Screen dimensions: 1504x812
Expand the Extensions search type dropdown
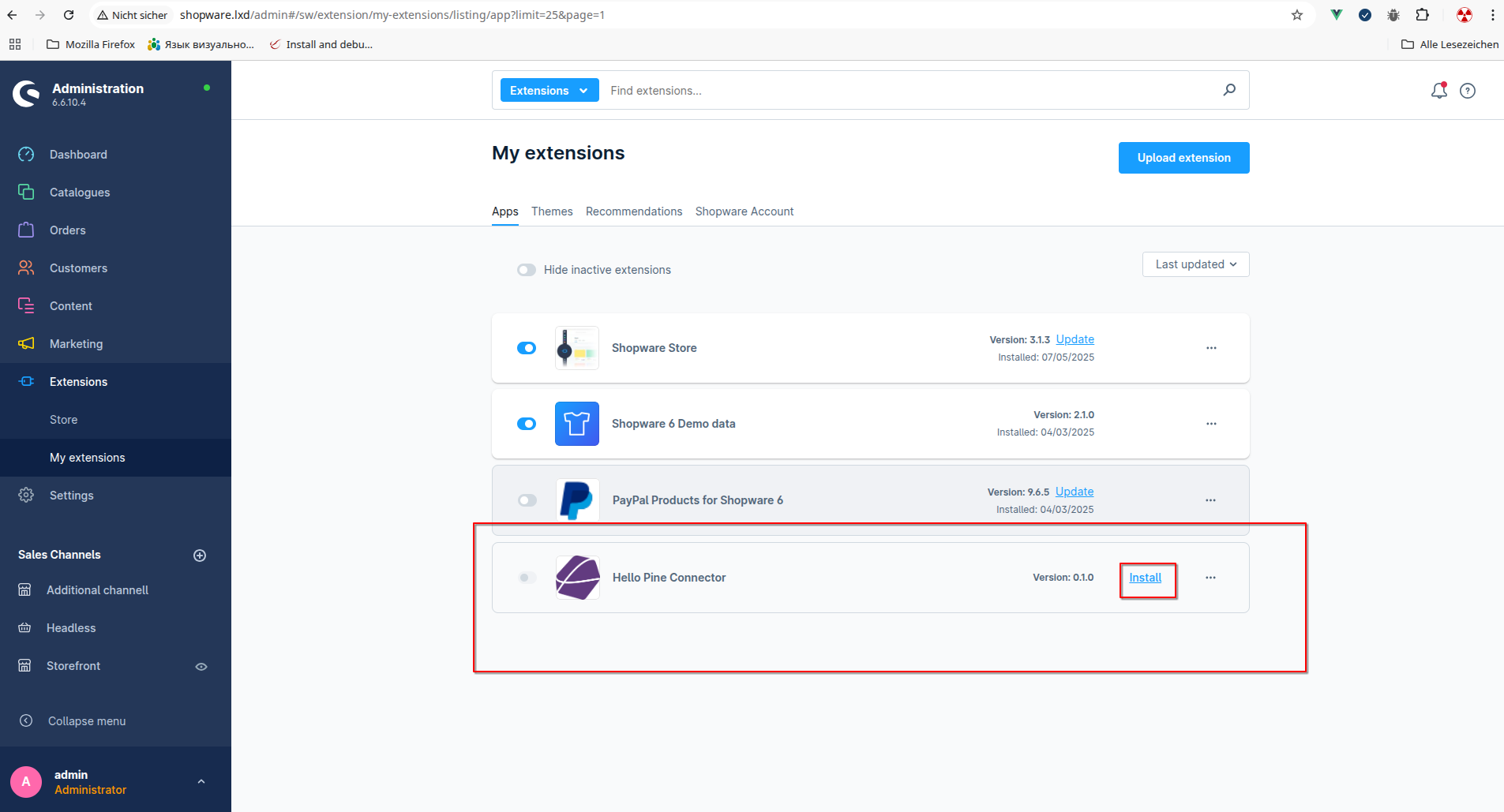549,91
